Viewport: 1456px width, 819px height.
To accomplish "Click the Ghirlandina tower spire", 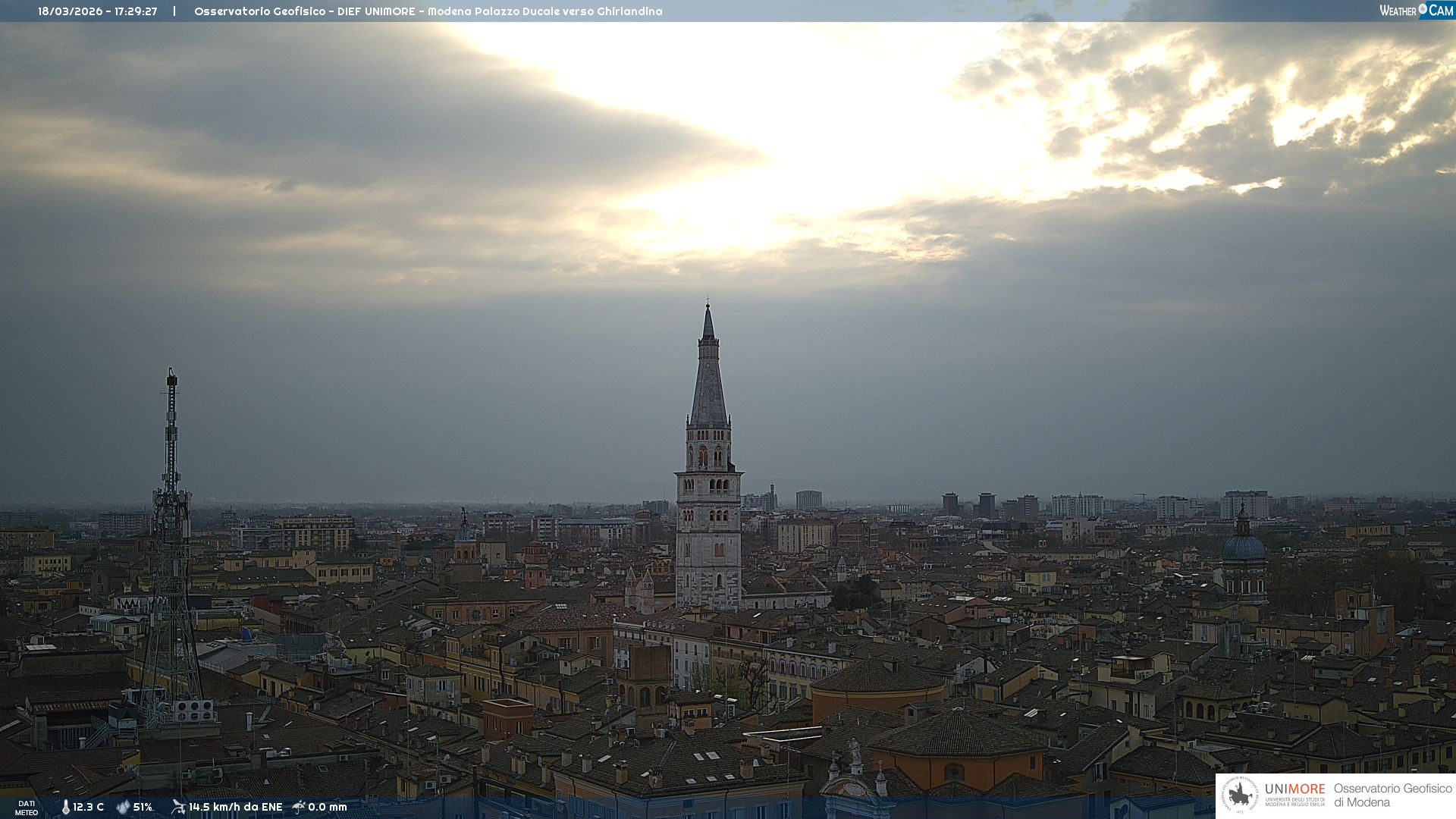I will 708,379.
